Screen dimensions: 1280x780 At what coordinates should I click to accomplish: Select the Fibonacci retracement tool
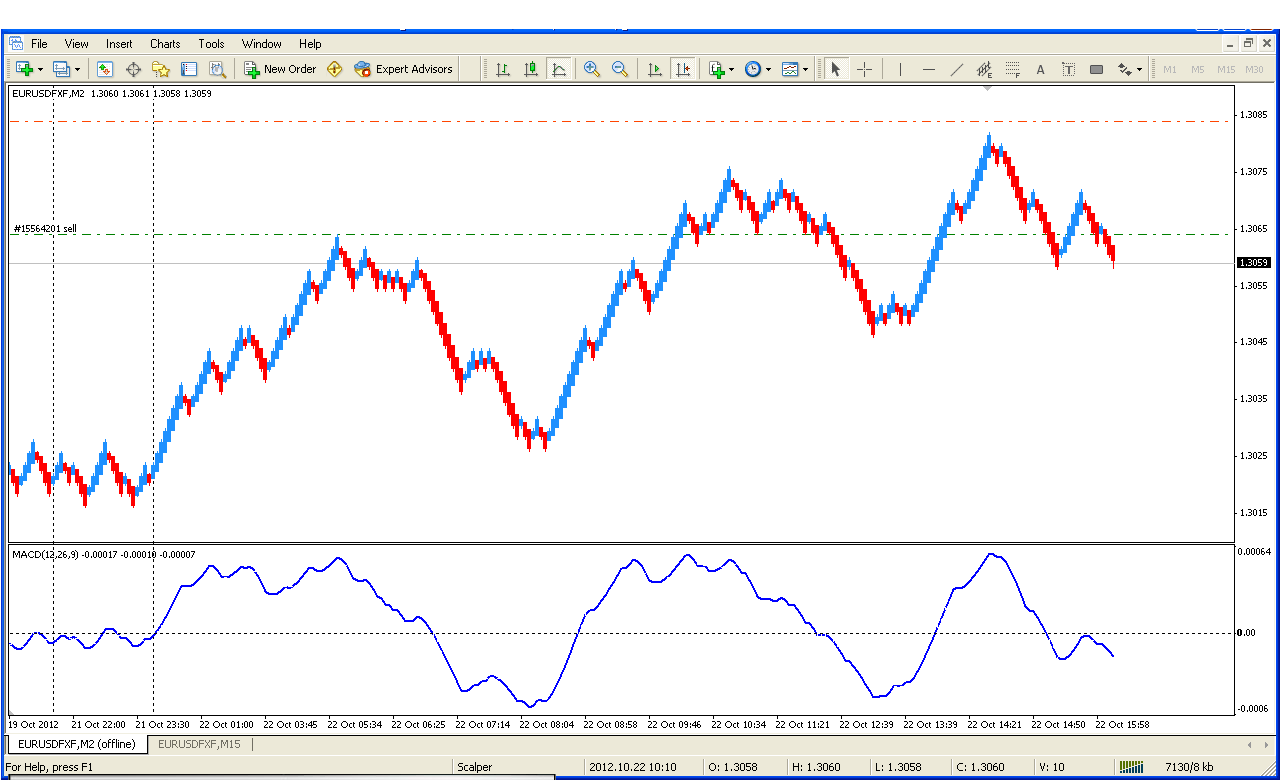click(1013, 69)
